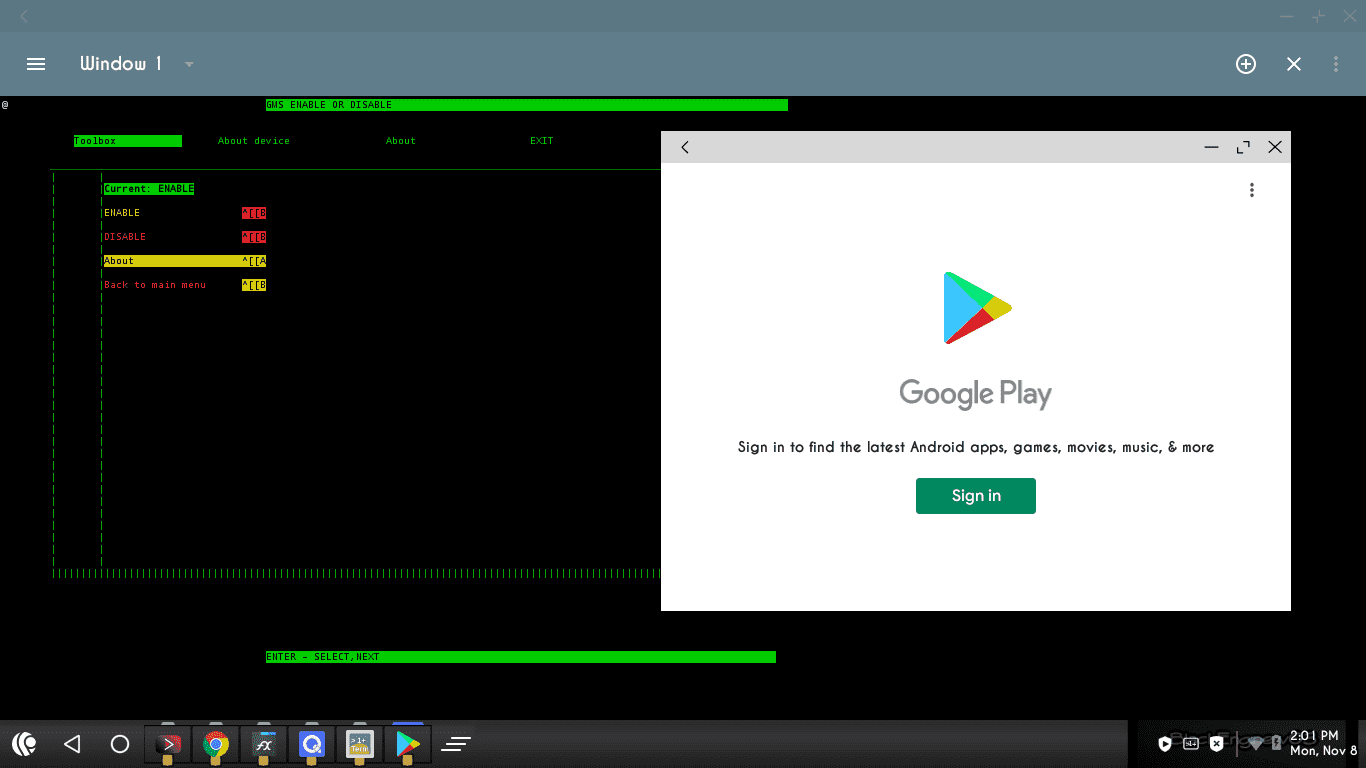This screenshot has height=768, width=1366.
Task: Switch to the Terminal app in taskbar
Action: pos(360,744)
